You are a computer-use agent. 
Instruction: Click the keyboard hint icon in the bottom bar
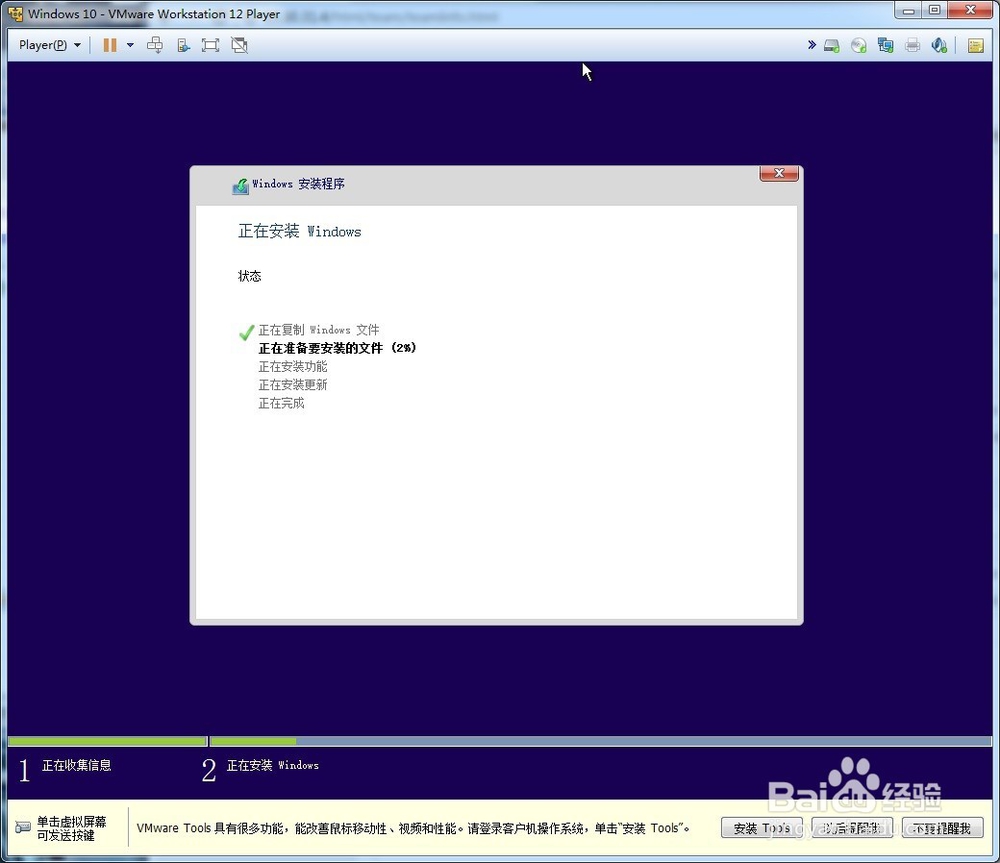[x=22, y=827]
